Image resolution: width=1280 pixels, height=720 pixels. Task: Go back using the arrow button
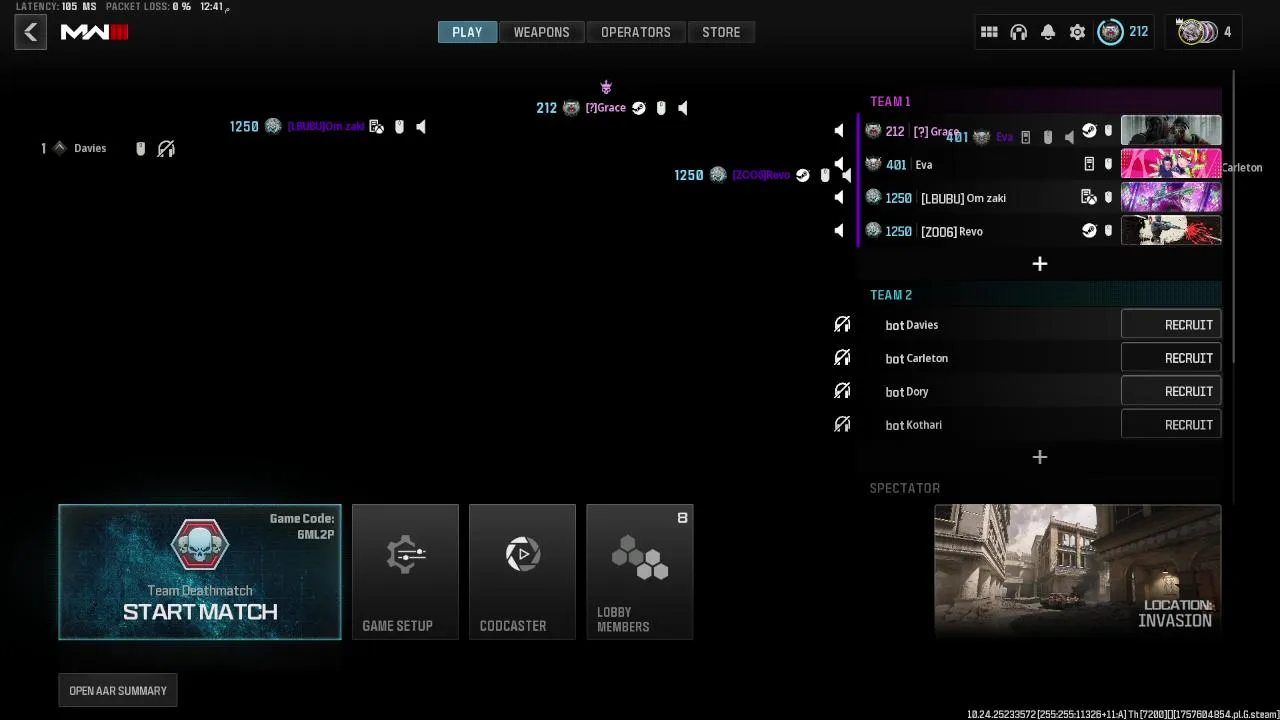(30, 32)
